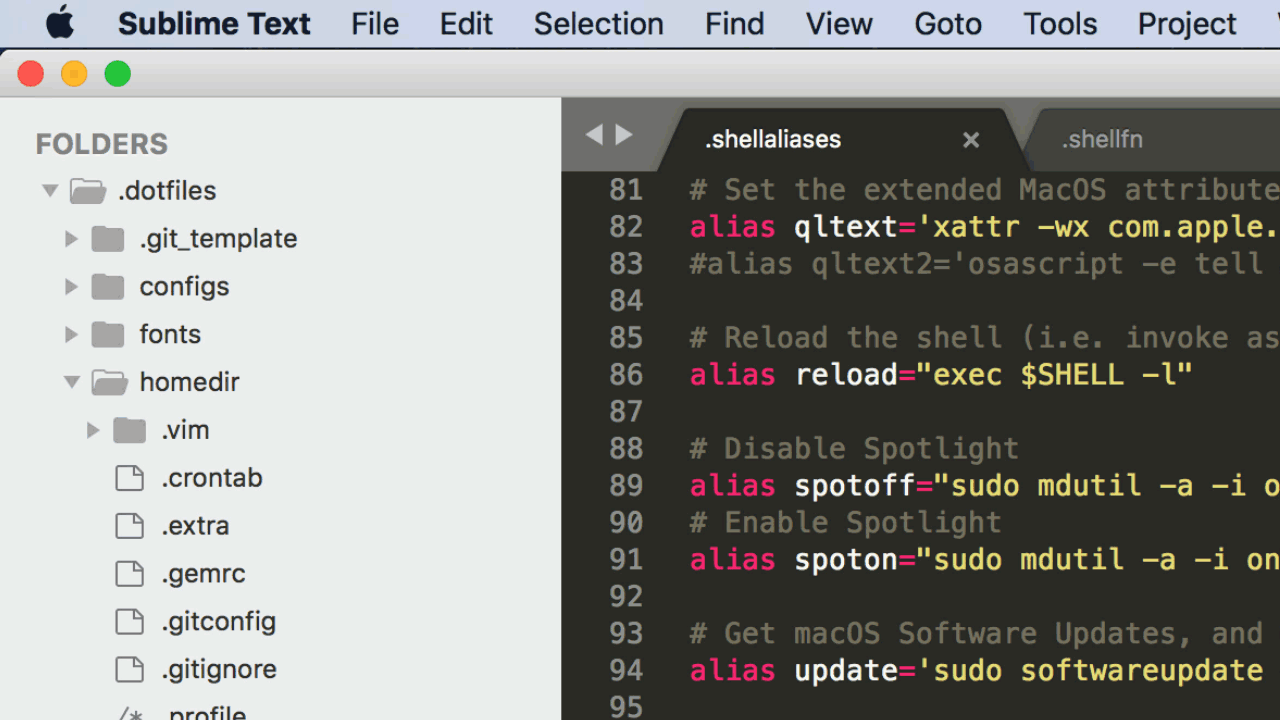Screen dimensions: 1280x720
Task: Click the 'update' alias name text
Action: (847, 671)
